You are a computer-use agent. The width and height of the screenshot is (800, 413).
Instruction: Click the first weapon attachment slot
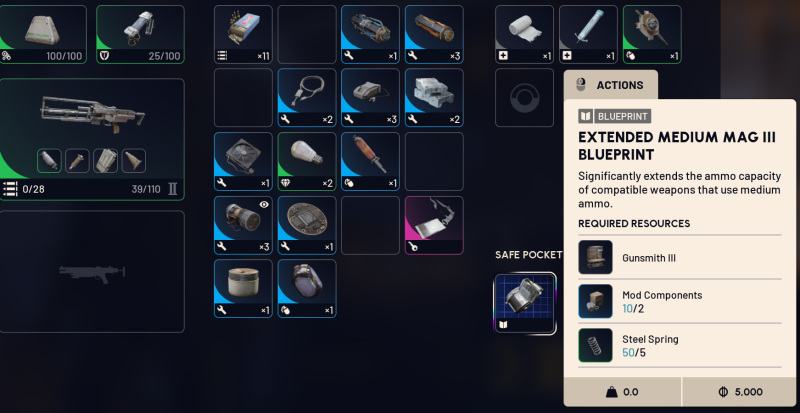(x=49, y=161)
